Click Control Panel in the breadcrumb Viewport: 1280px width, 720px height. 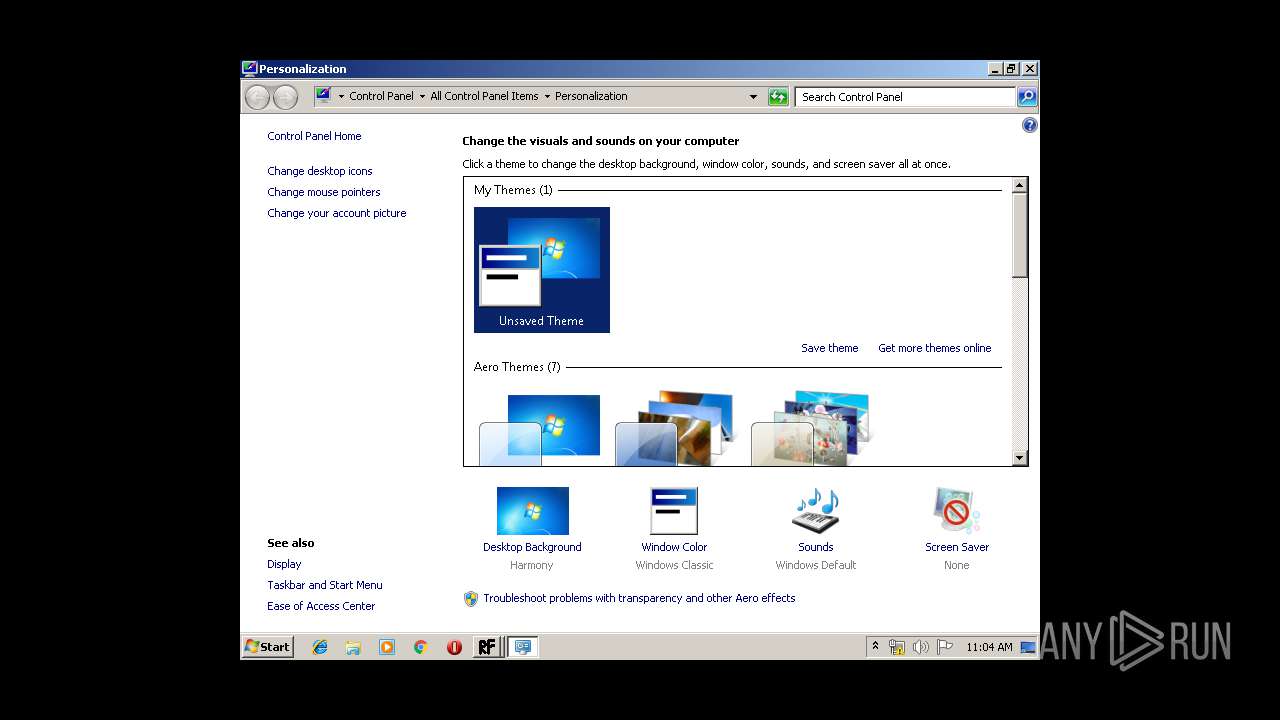click(x=381, y=96)
